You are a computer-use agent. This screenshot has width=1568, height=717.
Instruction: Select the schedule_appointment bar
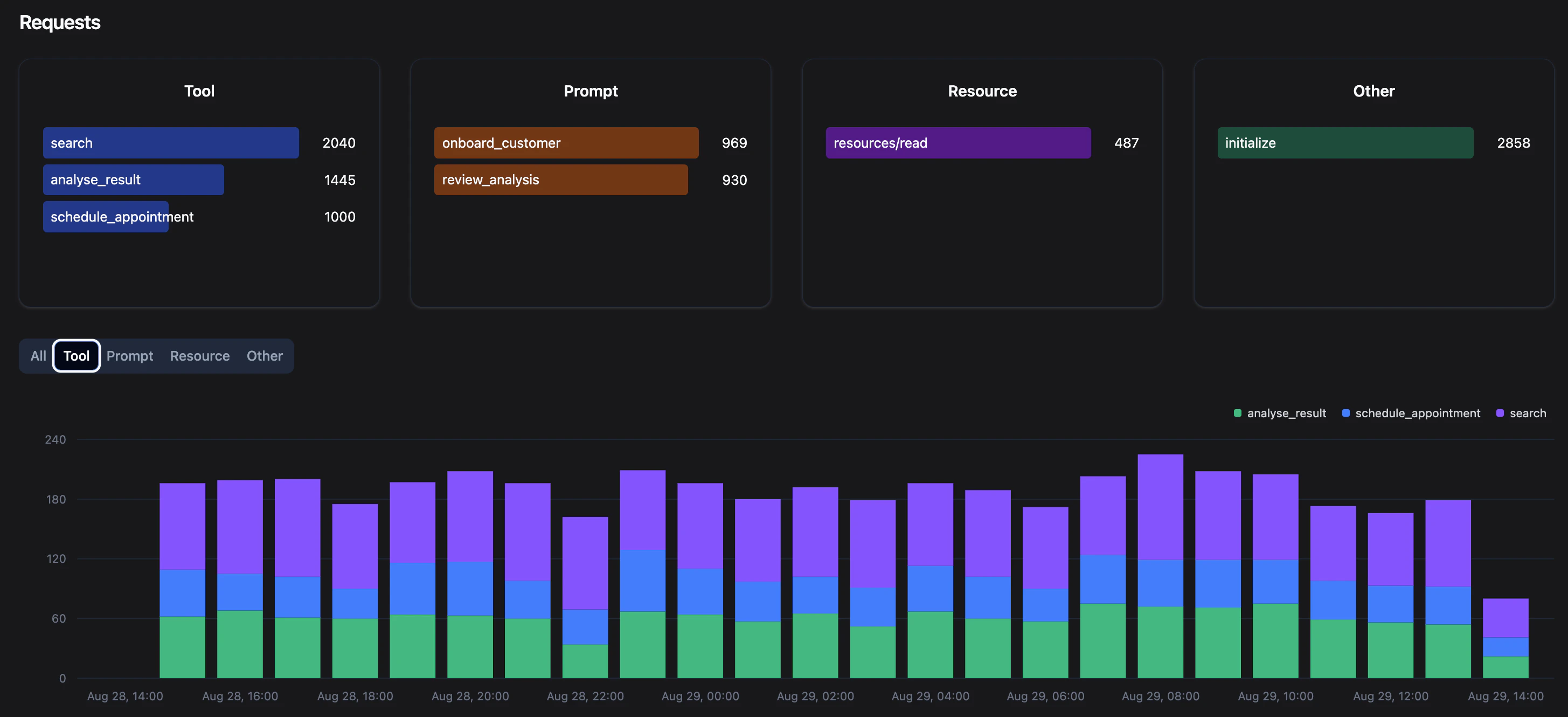[105, 216]
